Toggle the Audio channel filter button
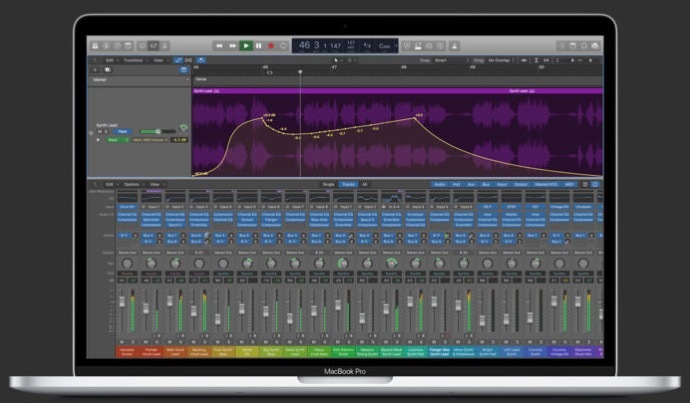The width and height of the screenshot is (690, 403). [440, 184]
